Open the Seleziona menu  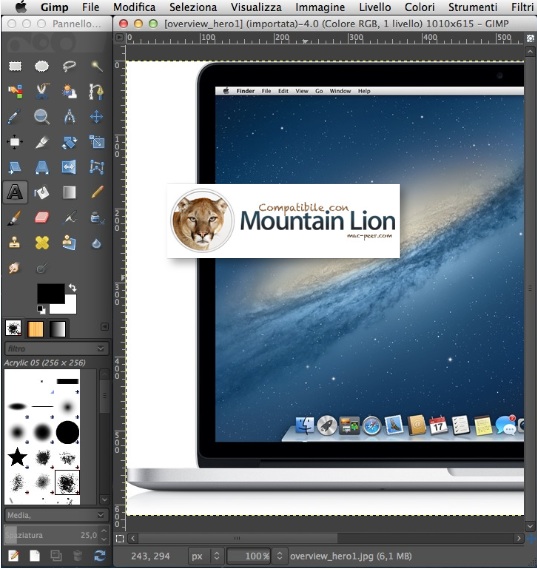coord(193,7)
